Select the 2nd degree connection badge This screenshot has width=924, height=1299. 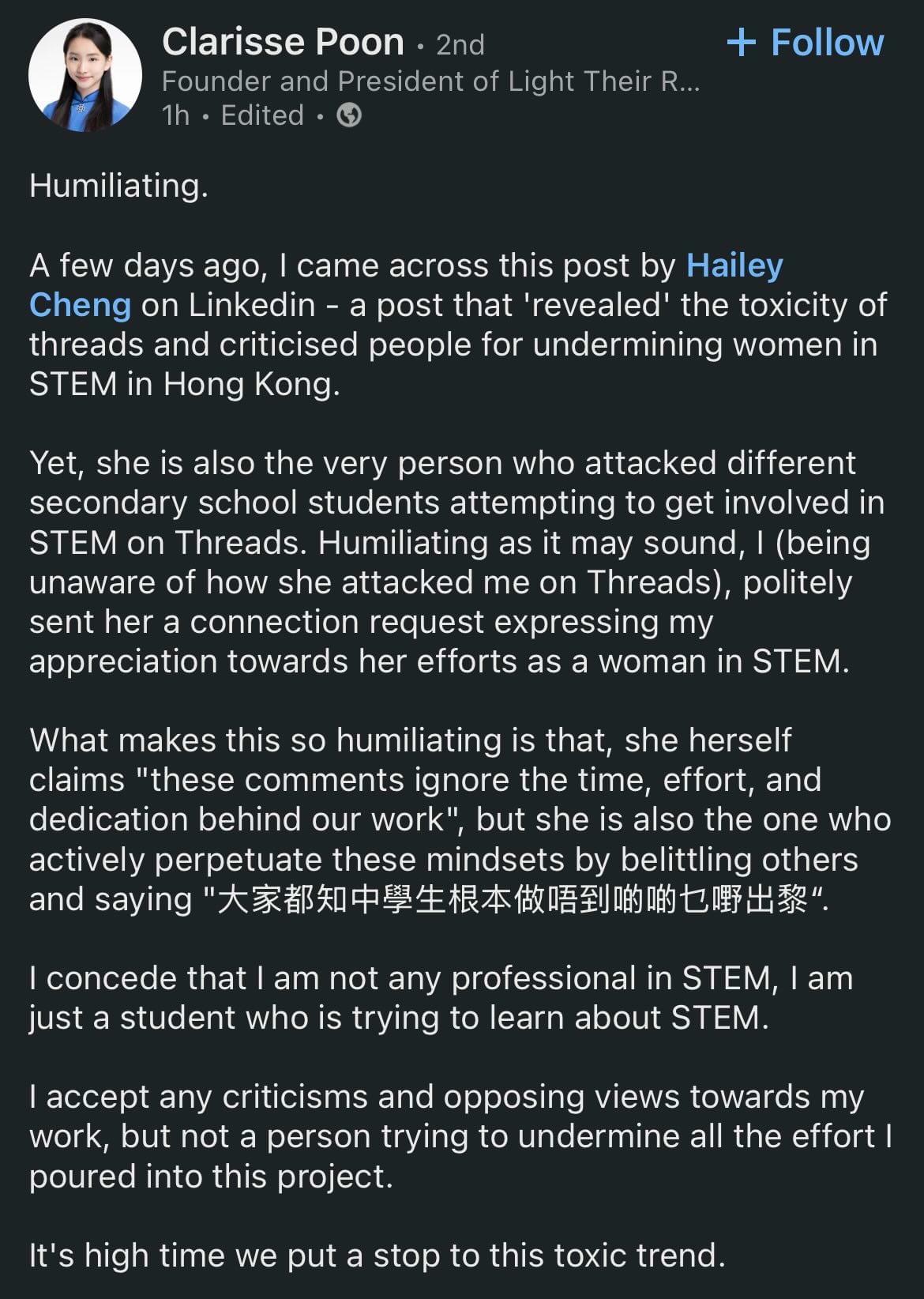460,44
